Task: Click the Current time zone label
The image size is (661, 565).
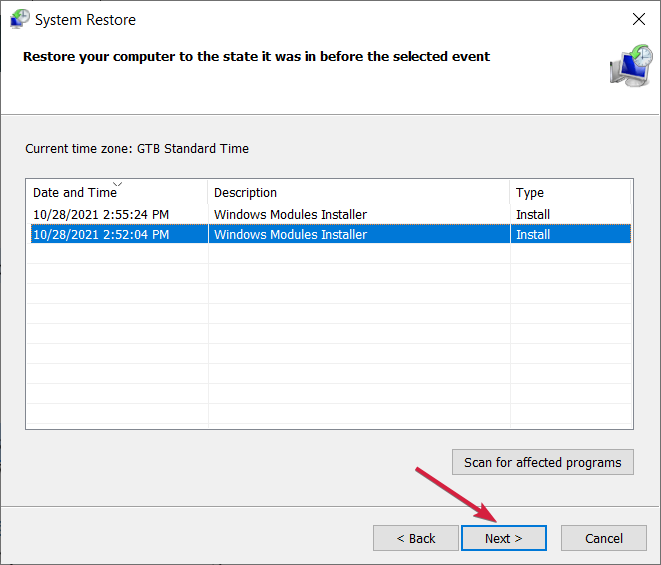Action: 137,148
